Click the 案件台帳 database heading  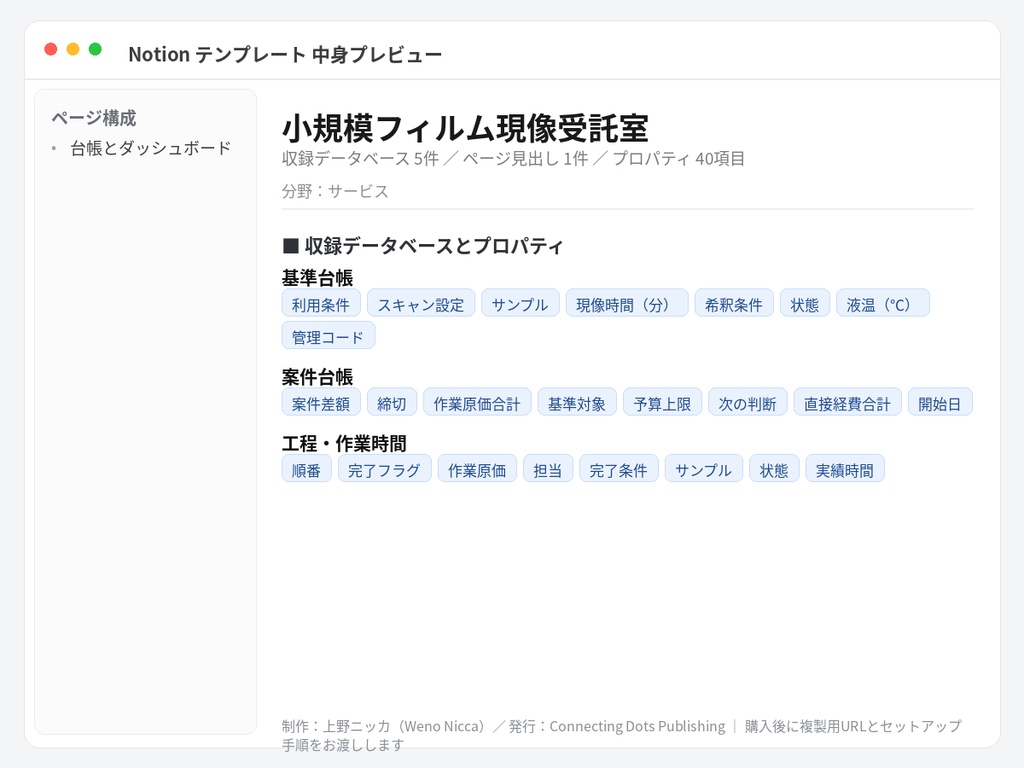[x=317, y=377]
